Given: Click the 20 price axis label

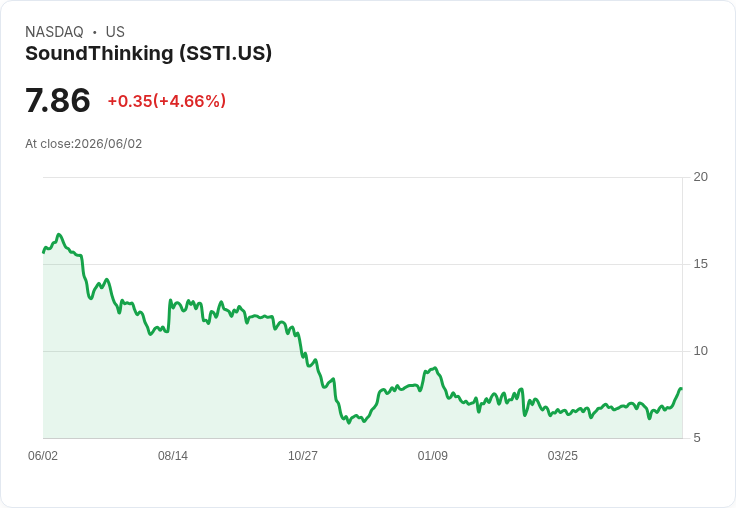Looking at the screenshot, I should 700,177.
